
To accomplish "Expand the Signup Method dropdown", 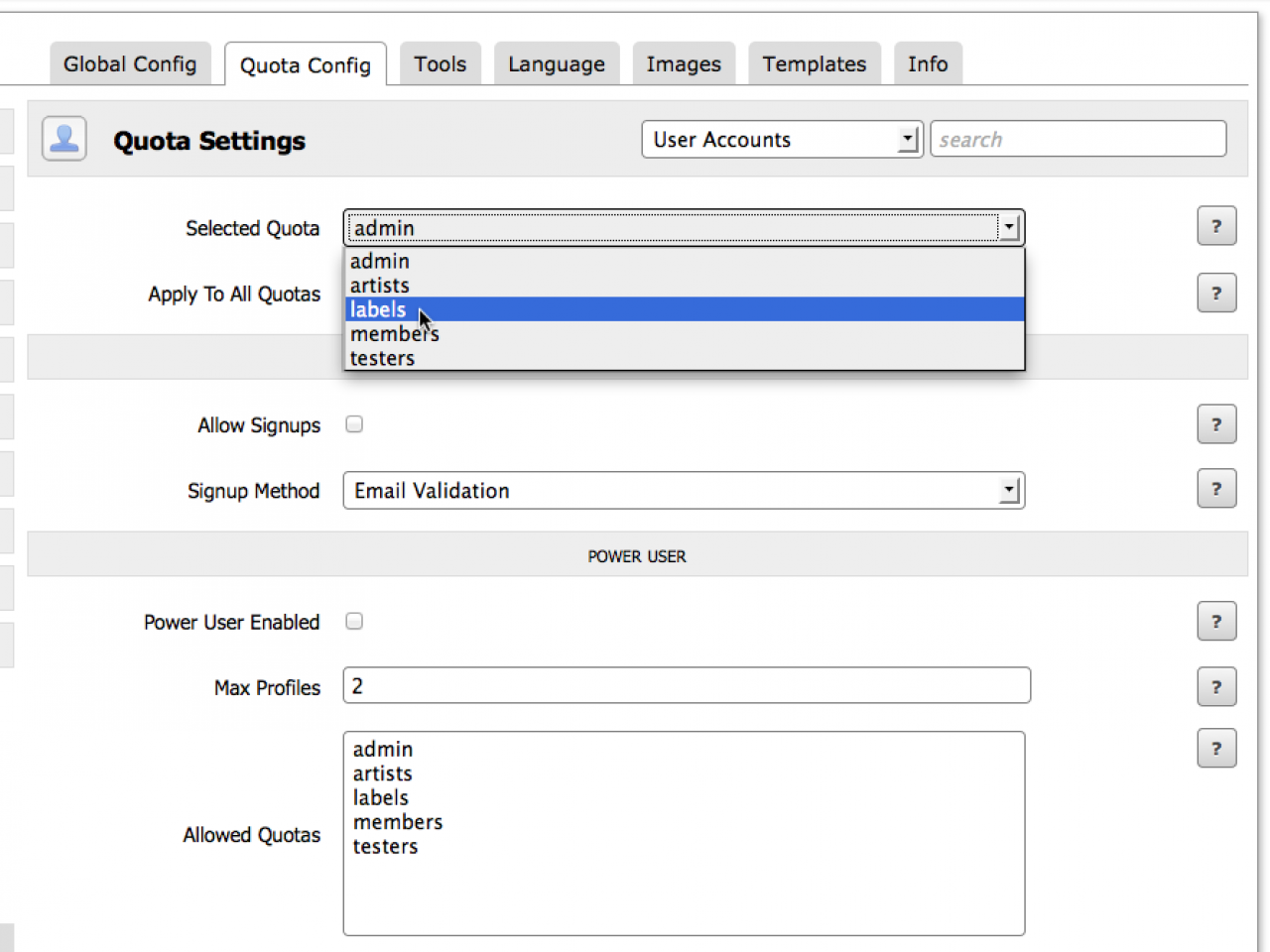I will (x=684, y=491).
